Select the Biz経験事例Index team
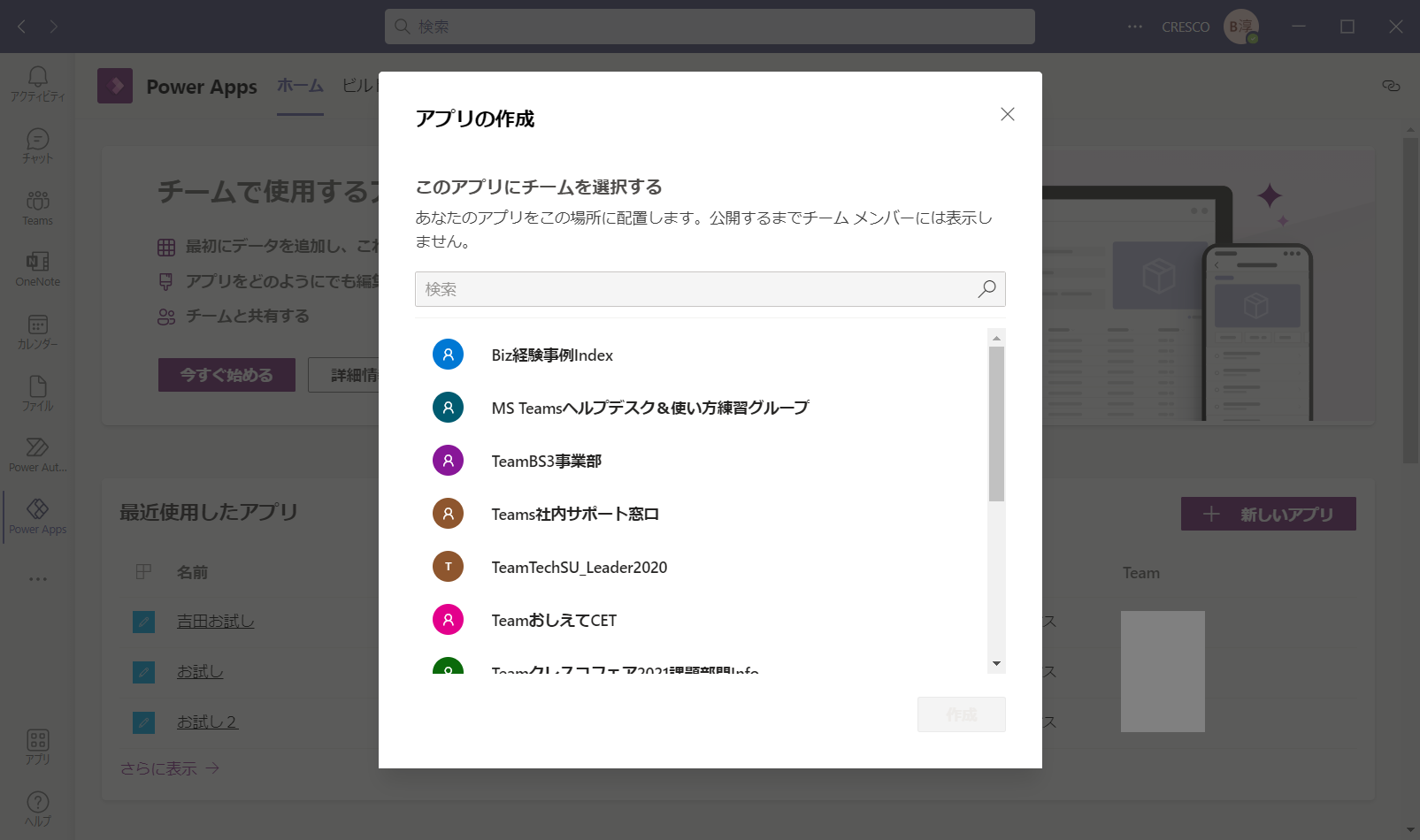This screenshot has width=1420, height=840. tap(702, 355)
